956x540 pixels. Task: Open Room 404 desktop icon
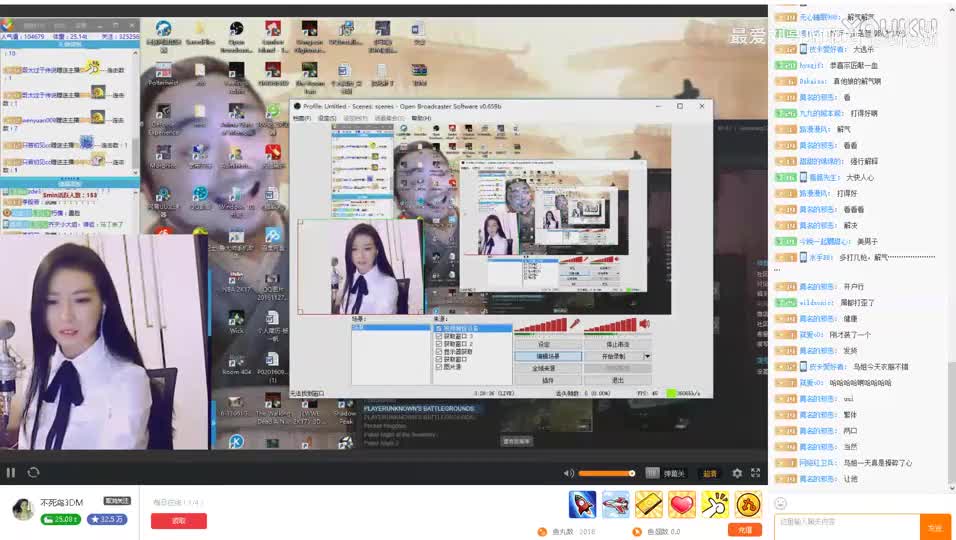coord(237,364)
